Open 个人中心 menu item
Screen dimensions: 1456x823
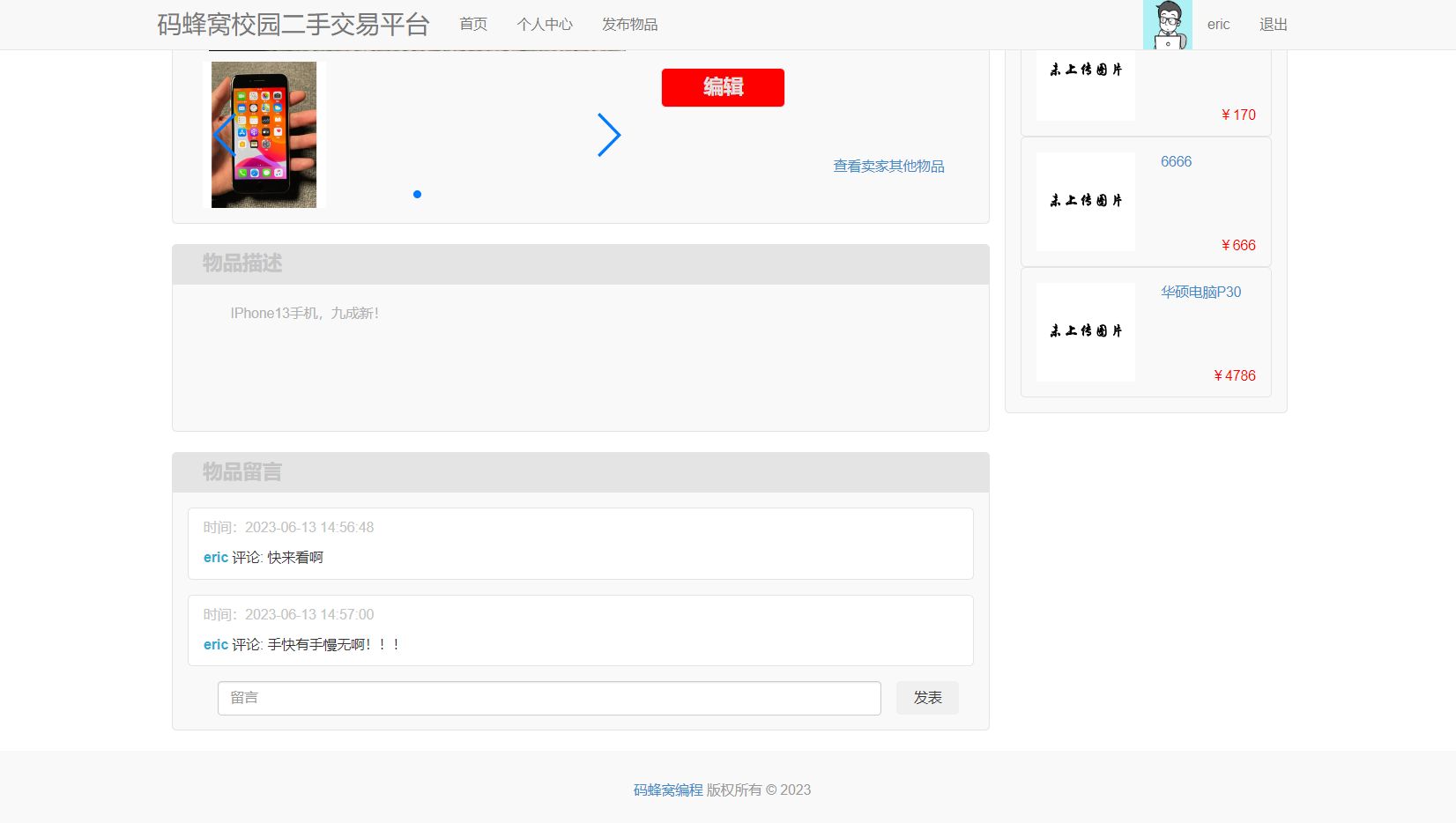pyautogui.click(x=545, y=25)
